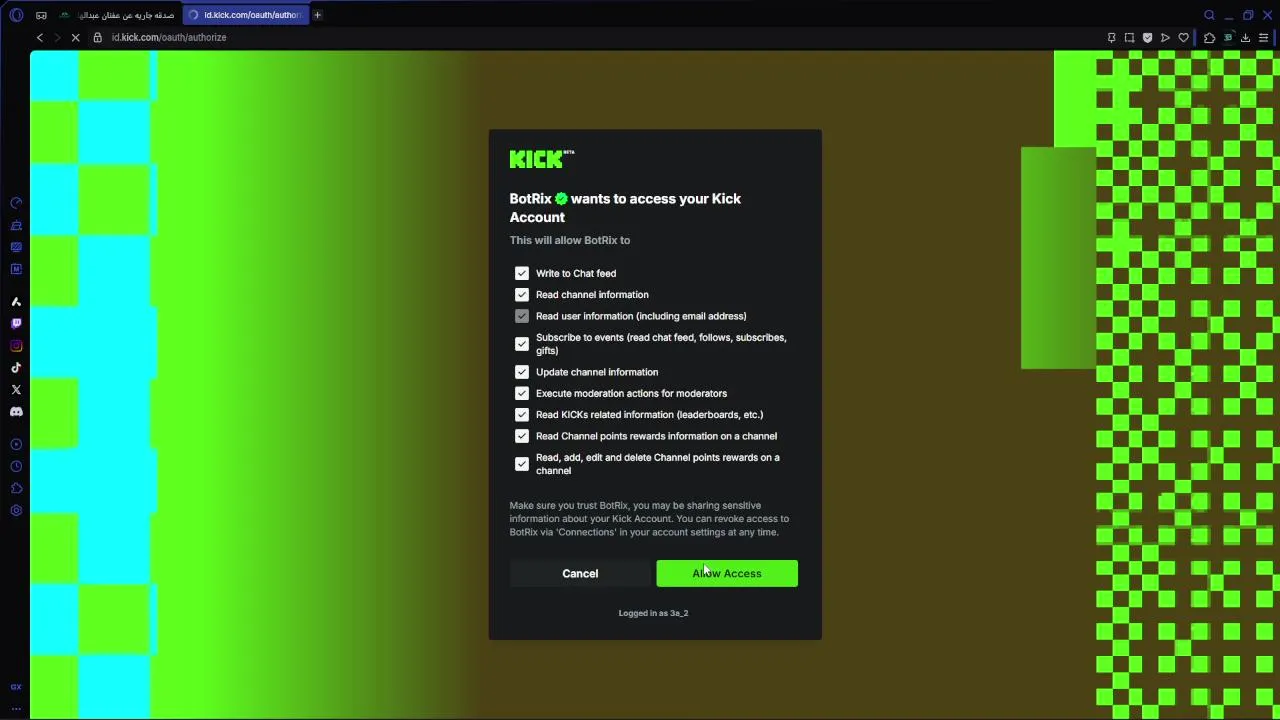Click the BotRix verified badge
Screen dimensions: 1280x720
click(x=561, y=199)
